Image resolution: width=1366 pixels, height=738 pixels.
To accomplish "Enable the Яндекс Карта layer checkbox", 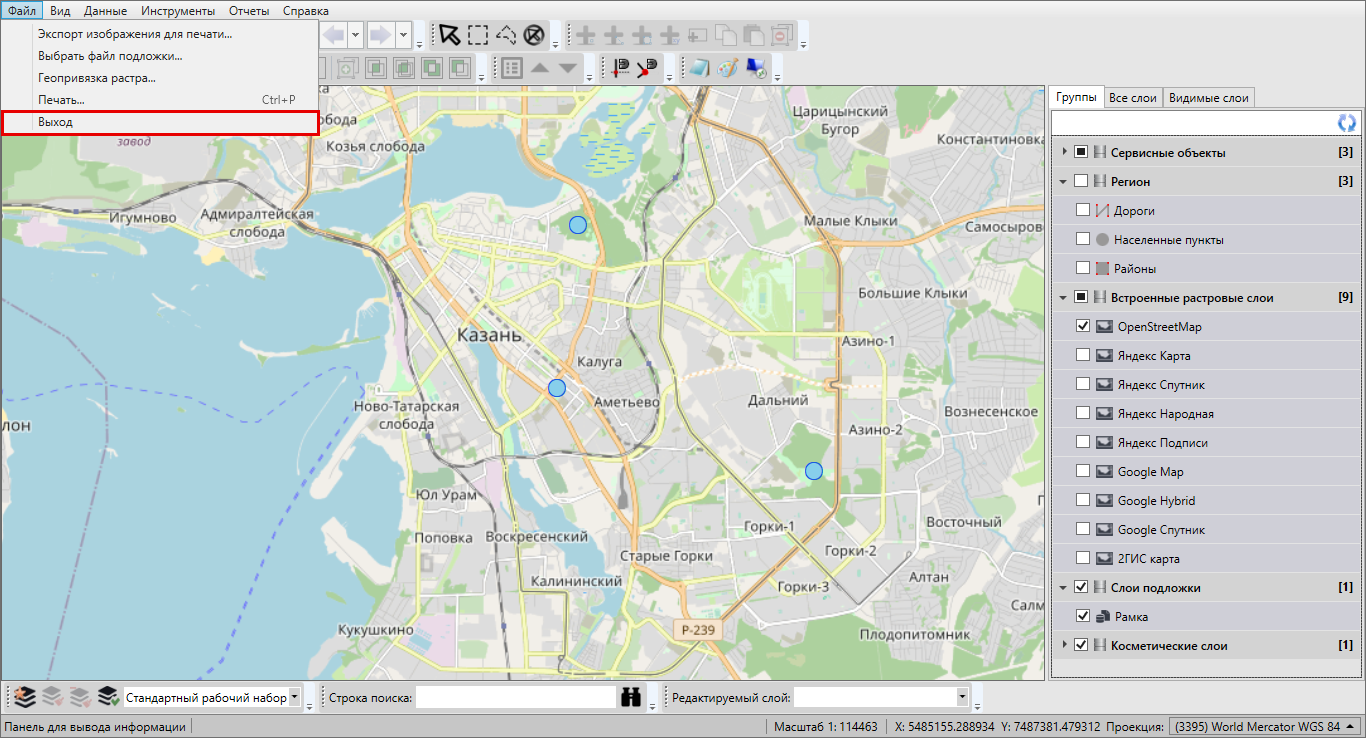I will point(1082,355).
